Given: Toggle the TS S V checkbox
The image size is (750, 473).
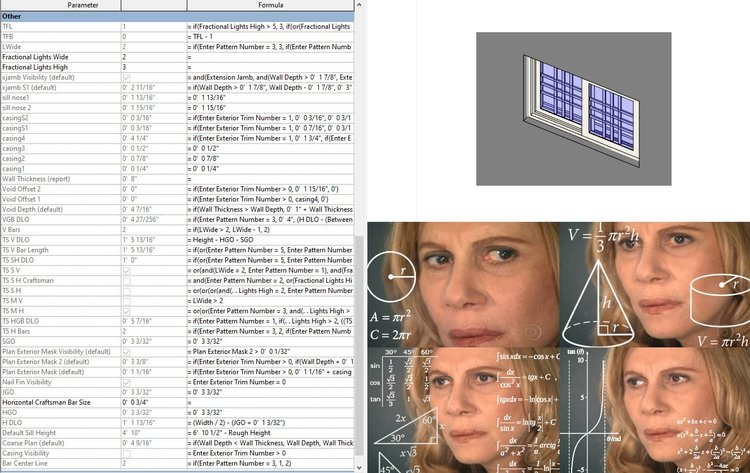Looking at the screenshot, I should point(125,270).
